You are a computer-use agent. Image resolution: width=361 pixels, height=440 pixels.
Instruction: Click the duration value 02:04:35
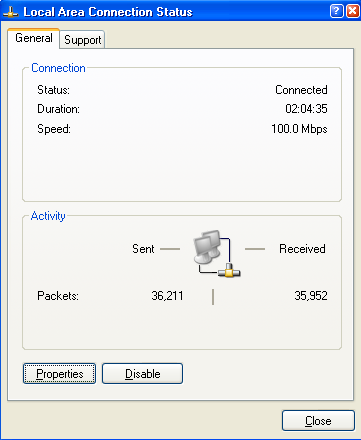pos(306,109)
